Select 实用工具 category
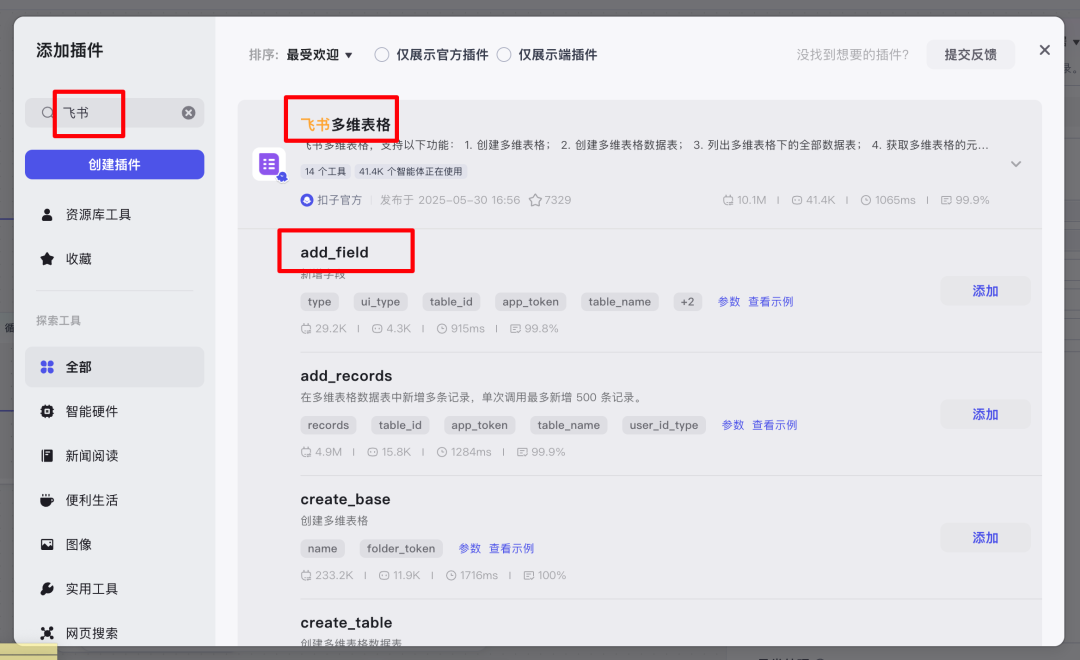 point(114,589)
